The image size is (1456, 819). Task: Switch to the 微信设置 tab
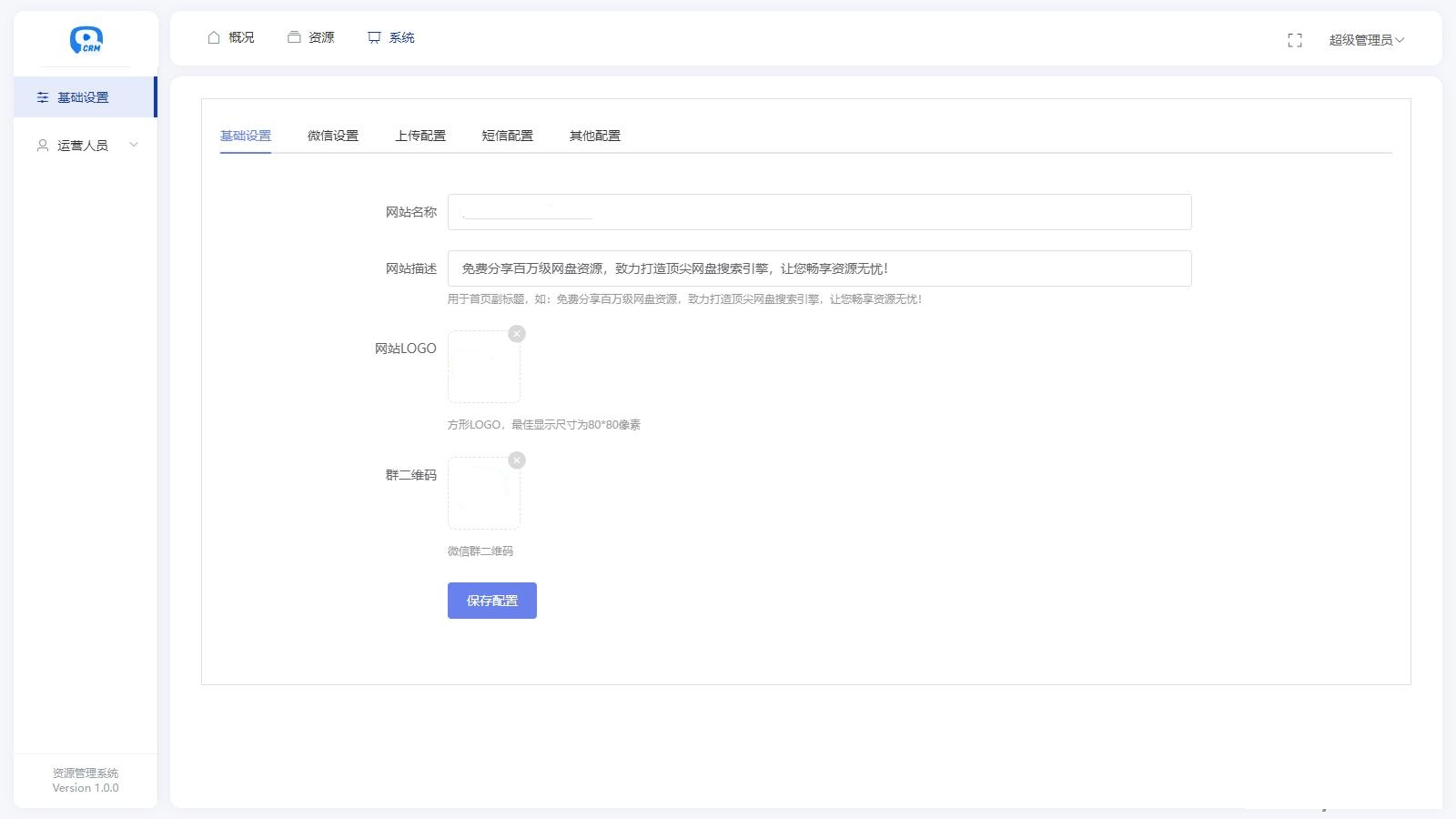pyautogui.click(x=333, y=136)
